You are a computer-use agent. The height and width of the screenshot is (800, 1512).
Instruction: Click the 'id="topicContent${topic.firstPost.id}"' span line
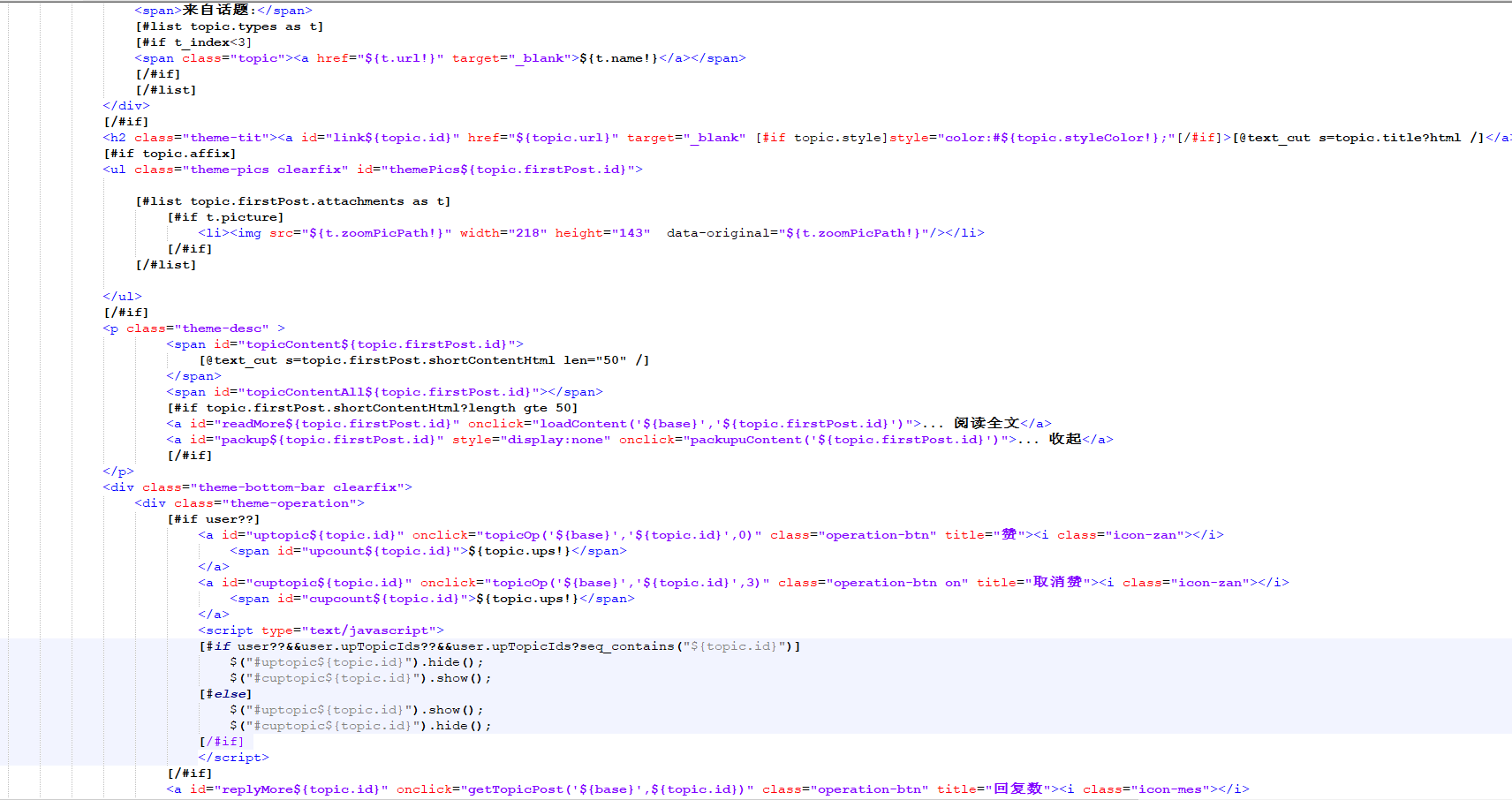coord(345,344)
